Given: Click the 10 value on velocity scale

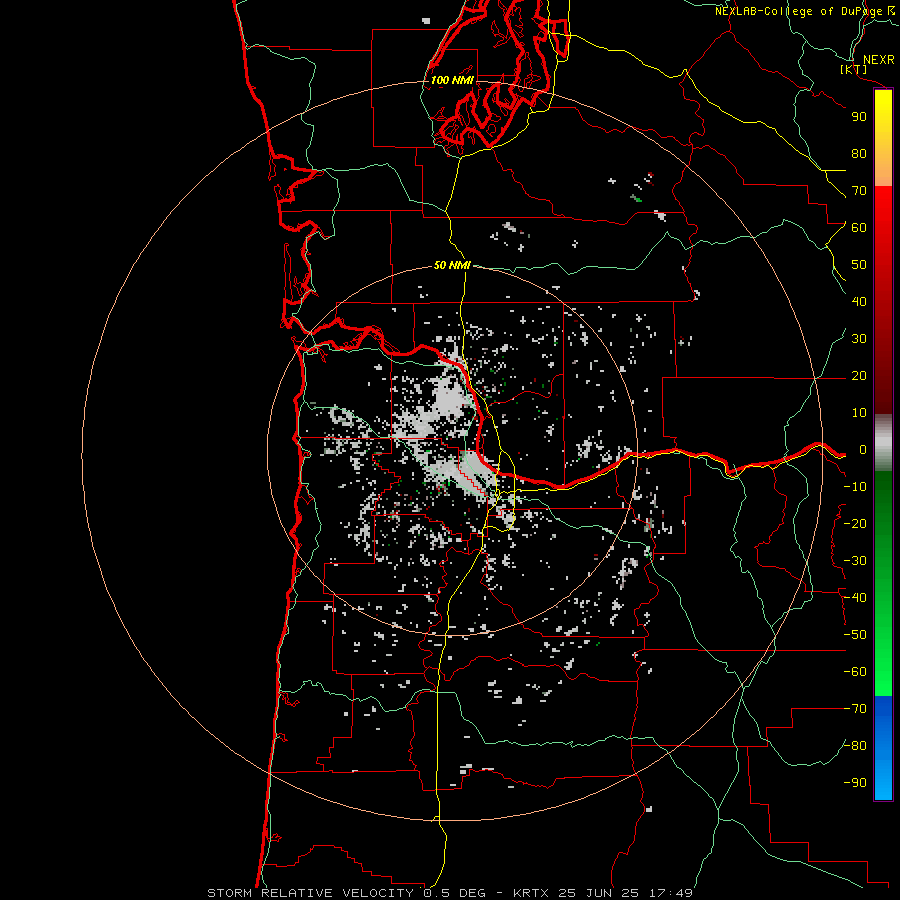Looking at the screenshot, I should [859, 413].
